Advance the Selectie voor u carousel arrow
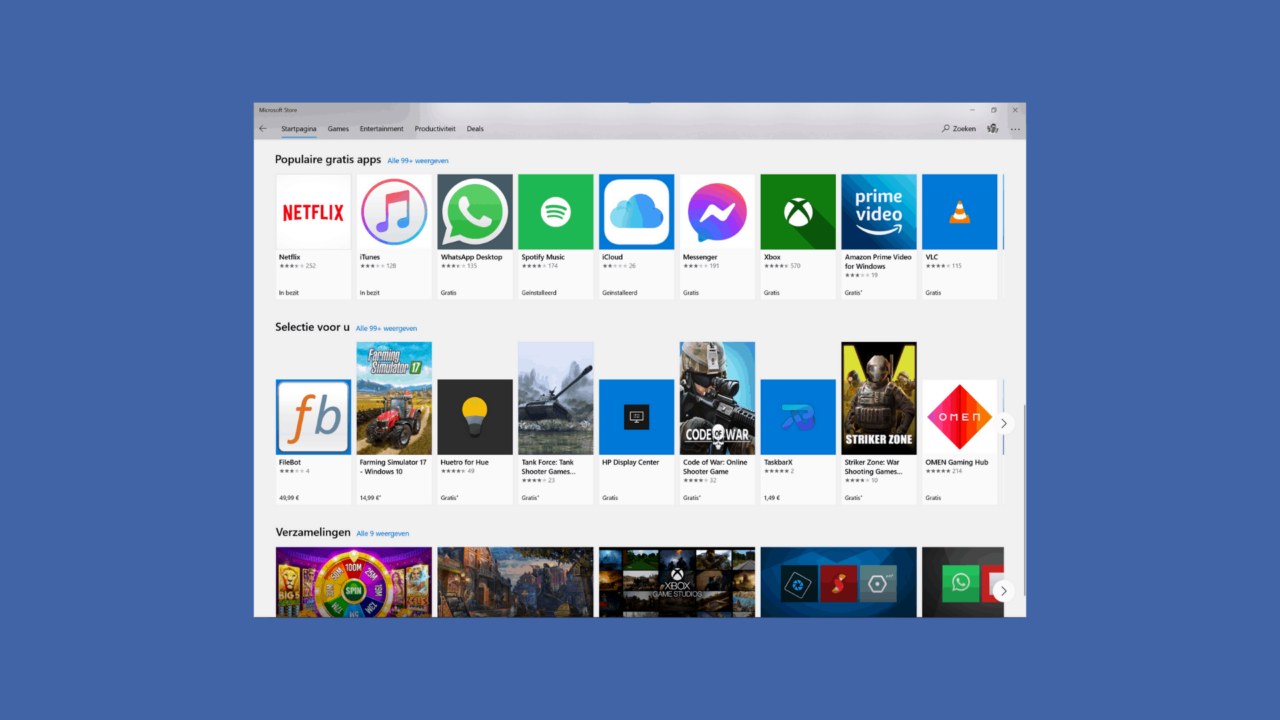The image size is (1280, 720). 1003,423
